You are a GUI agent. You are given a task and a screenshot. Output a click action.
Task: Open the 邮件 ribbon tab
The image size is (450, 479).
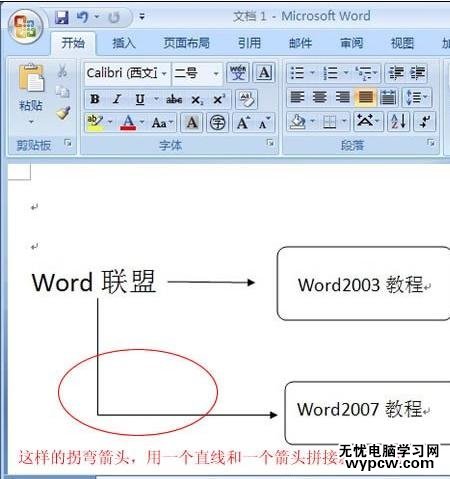[300, 43]
